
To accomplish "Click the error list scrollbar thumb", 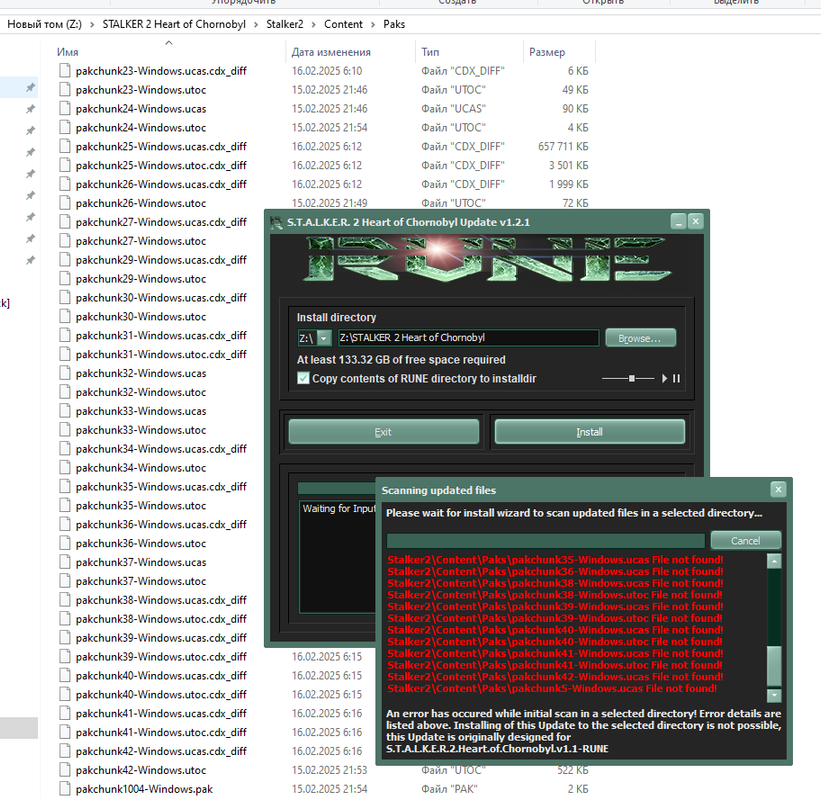I will [x=774, y=665].
